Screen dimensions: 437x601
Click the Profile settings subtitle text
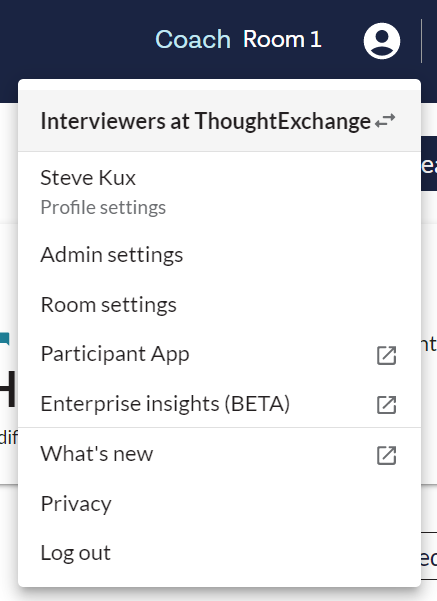click(103, 207)
